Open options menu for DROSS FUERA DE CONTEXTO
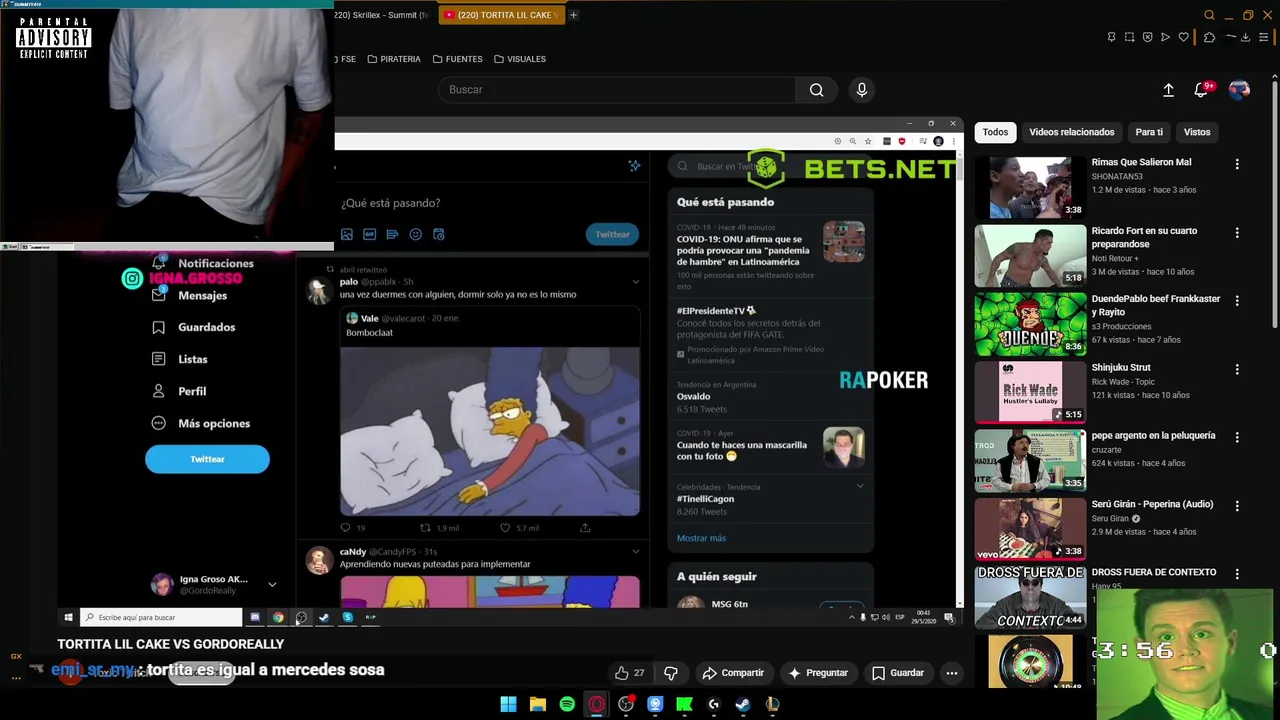Screen dimensions: 1280x720 pyautogui.click(x=1237, y=574)
